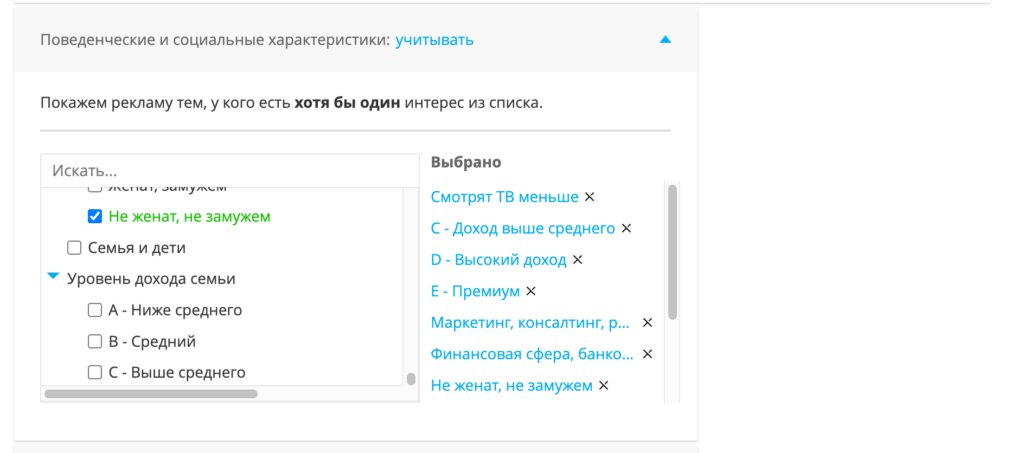The image size is (1024, 453).
Task: Open 'Финансовая сфера, банко…' link
Action: 532,354
